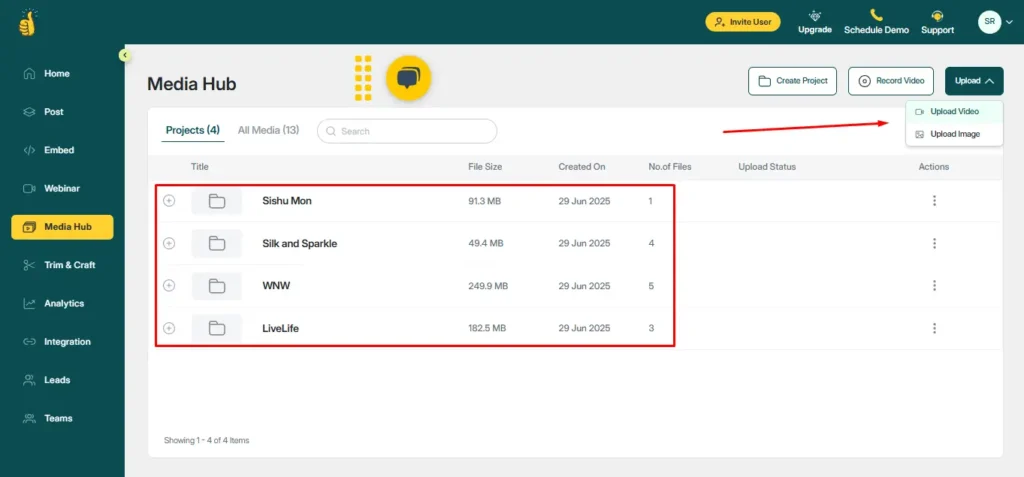Select Media Hub in the sidebar
Image resolution: width=1024 pixels, height=477 pixels.
[x=62, y=227]
